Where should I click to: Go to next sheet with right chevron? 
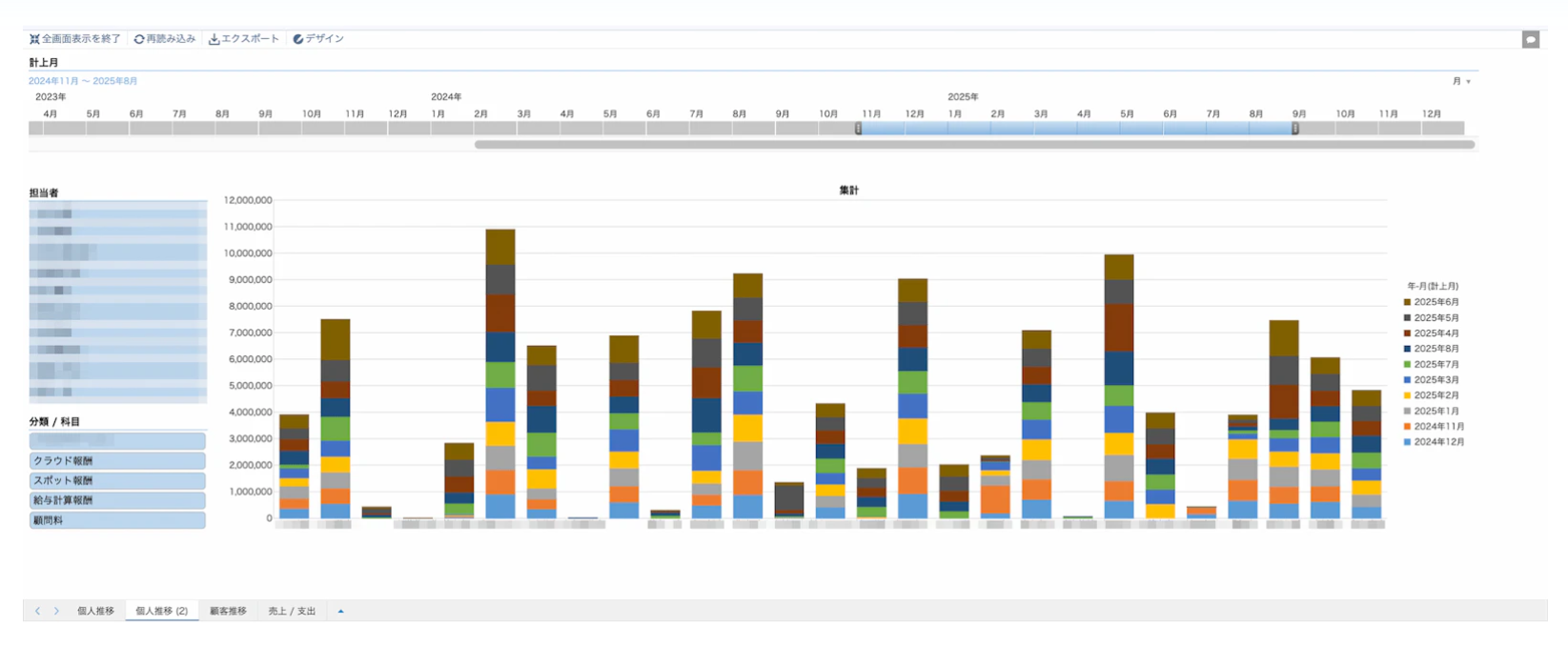pyautogui.click(x=56, y=611)
